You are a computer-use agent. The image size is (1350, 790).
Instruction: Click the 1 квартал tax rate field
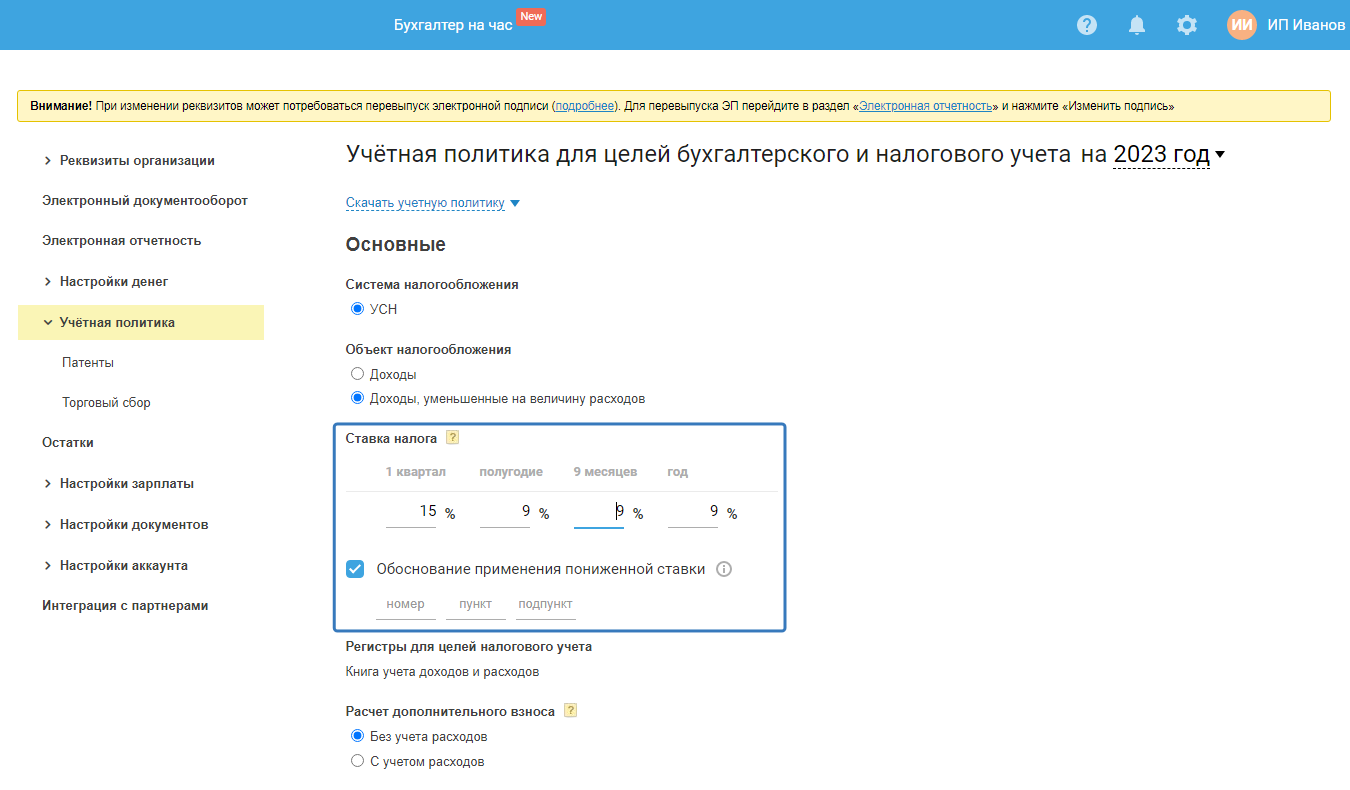[412, 512]
